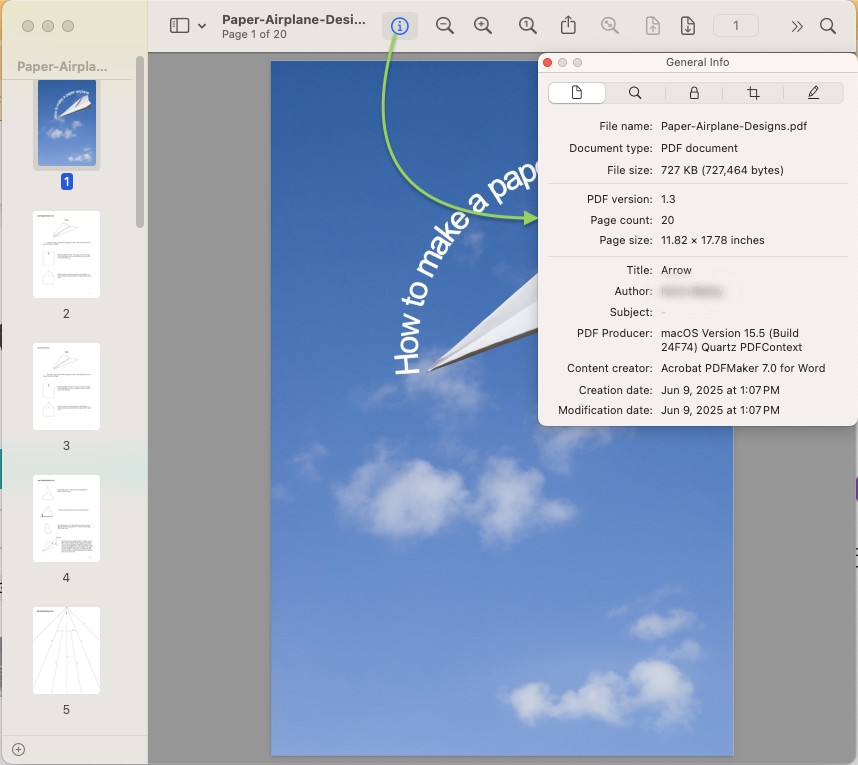
Task: Open the Share icon
Action: [x=569, y=25]
